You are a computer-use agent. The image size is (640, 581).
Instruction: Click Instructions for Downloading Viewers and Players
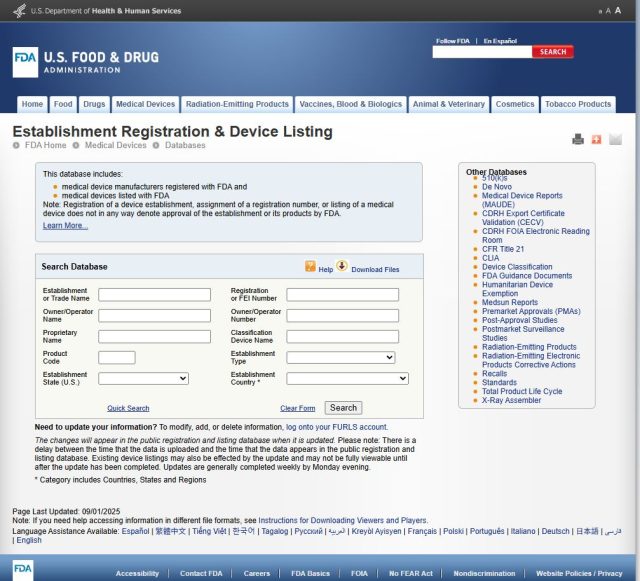point(342,521)
